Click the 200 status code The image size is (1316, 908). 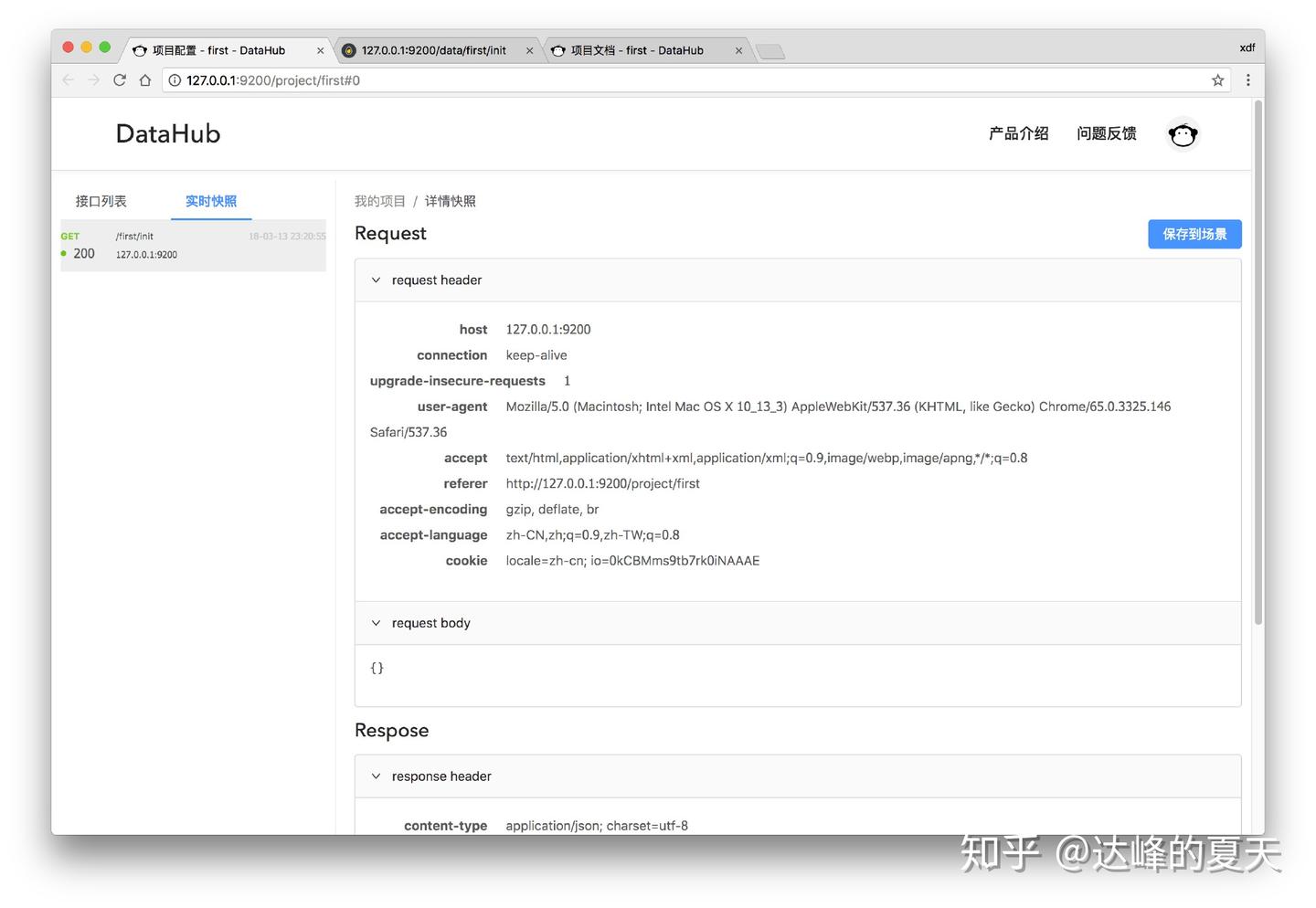[x=84, y=254]
